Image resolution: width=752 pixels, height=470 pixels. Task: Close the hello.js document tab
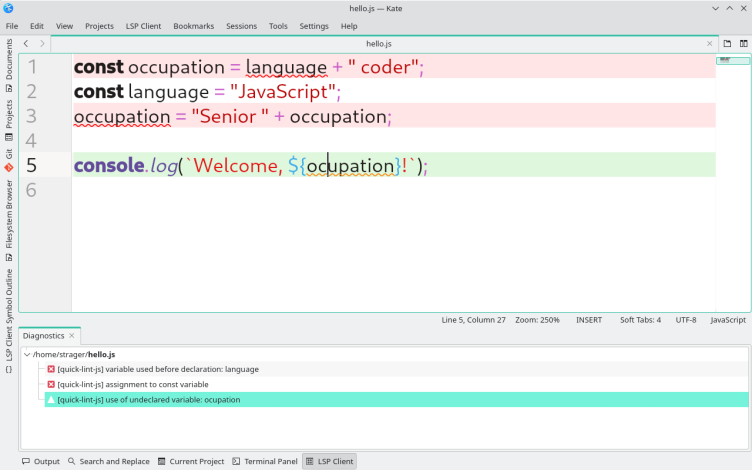coord(710,44)
